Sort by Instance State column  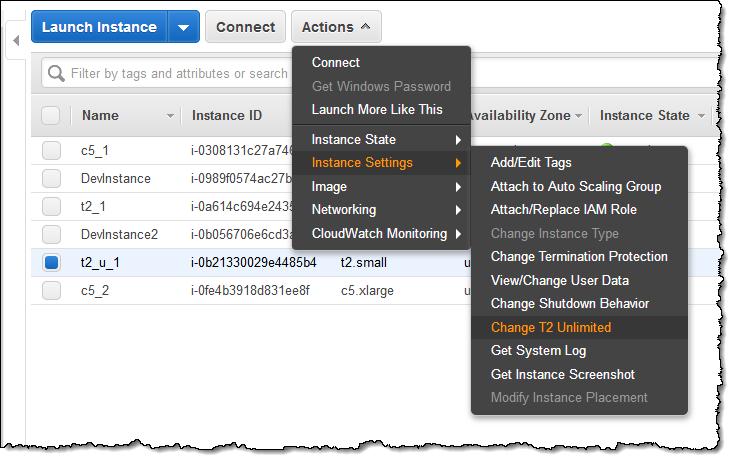pos(645,116)
